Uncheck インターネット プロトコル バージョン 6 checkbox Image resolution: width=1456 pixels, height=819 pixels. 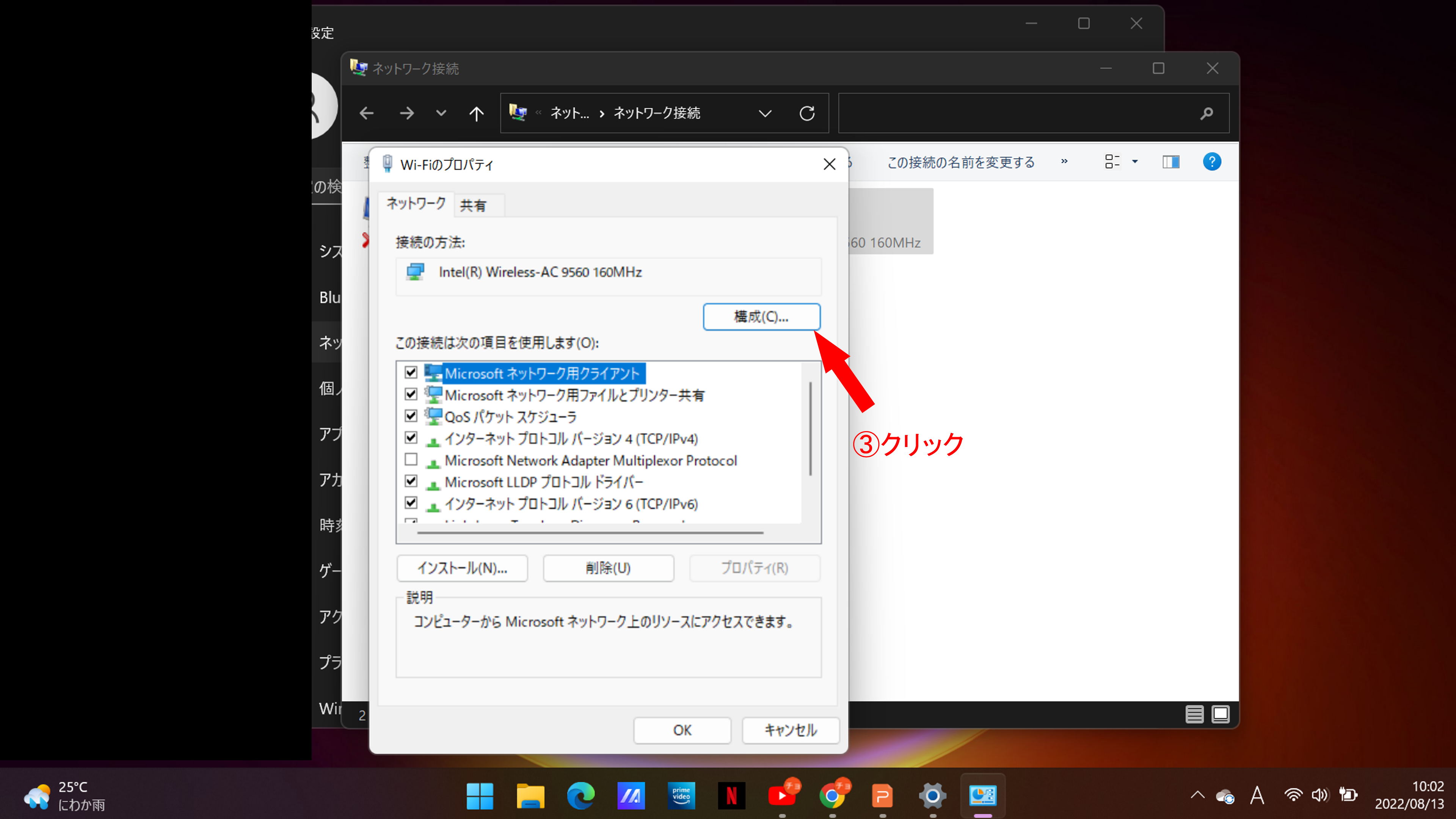(411, 503)
